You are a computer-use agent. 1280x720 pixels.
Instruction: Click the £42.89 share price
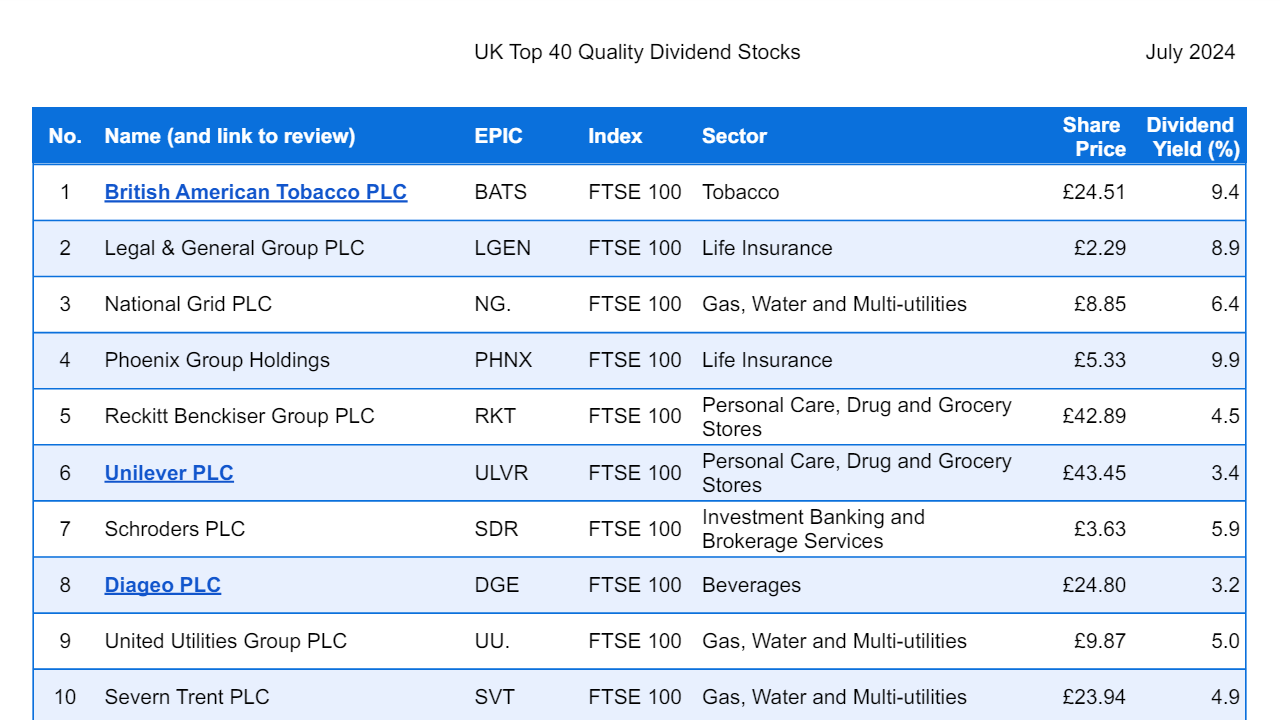coord(1094,416)
